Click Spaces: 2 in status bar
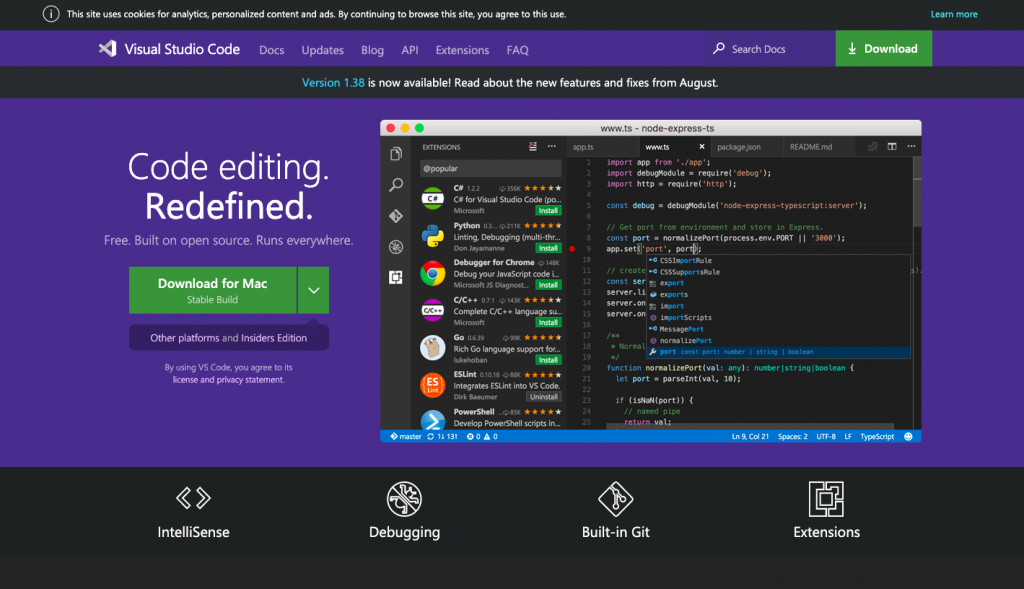 [x=792, y=436]
